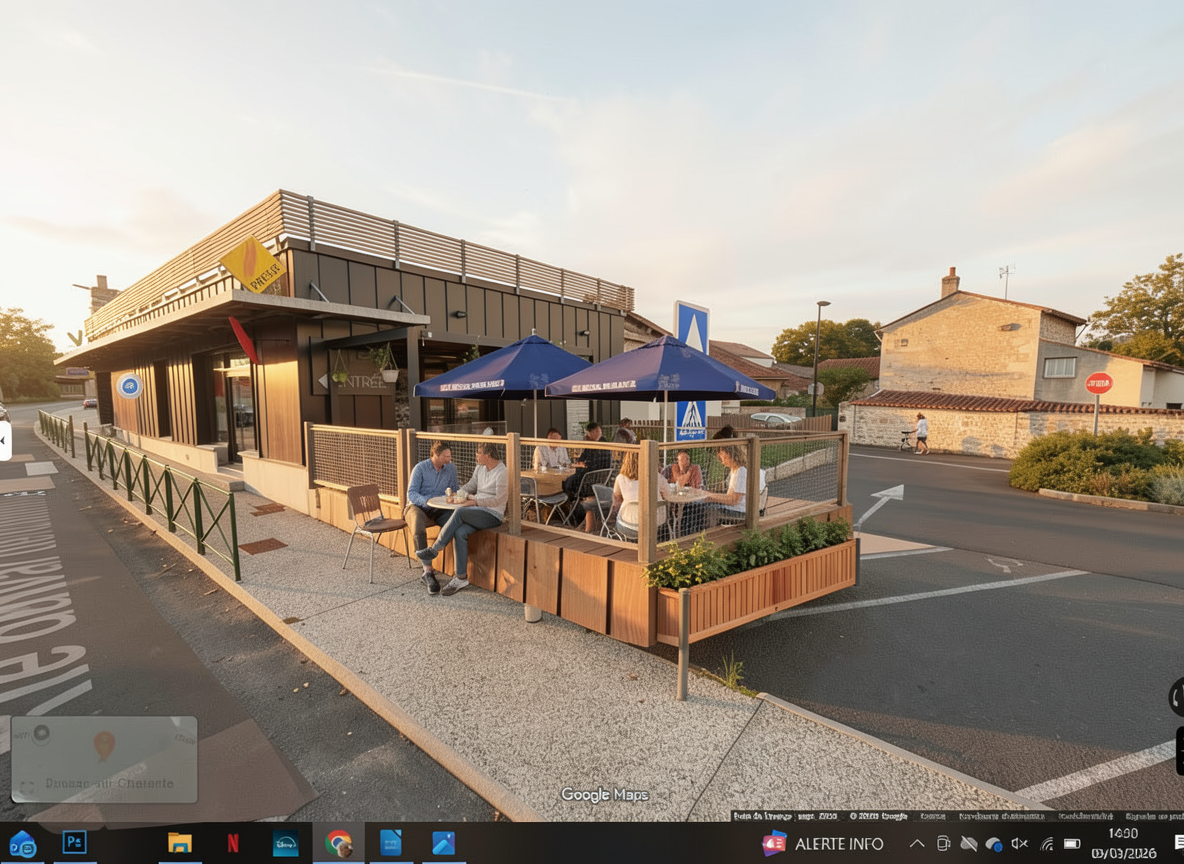
Task: Check the battery status icon
Action: coord(1072,844)
